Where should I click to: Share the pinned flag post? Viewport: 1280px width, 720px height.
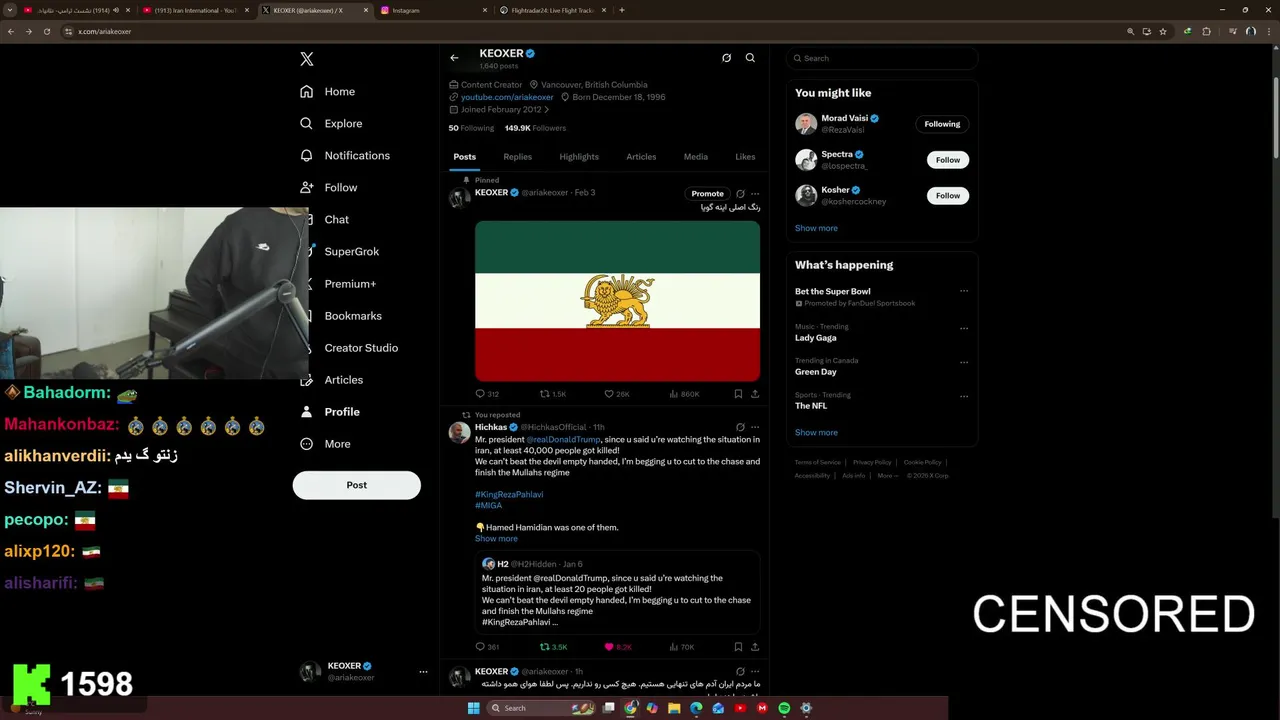(x=755, y=394)
